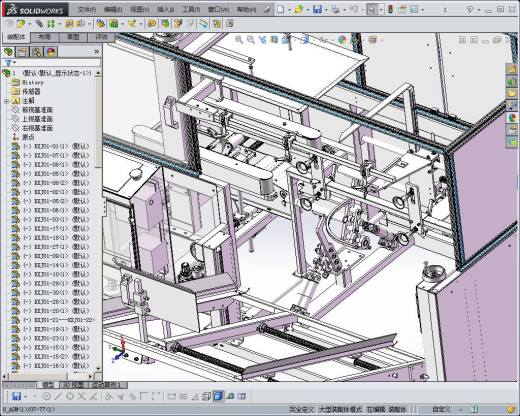520x416 pixels.
Task: Click the Zoom to Fit magnifier icon
Action: point(239,40)
